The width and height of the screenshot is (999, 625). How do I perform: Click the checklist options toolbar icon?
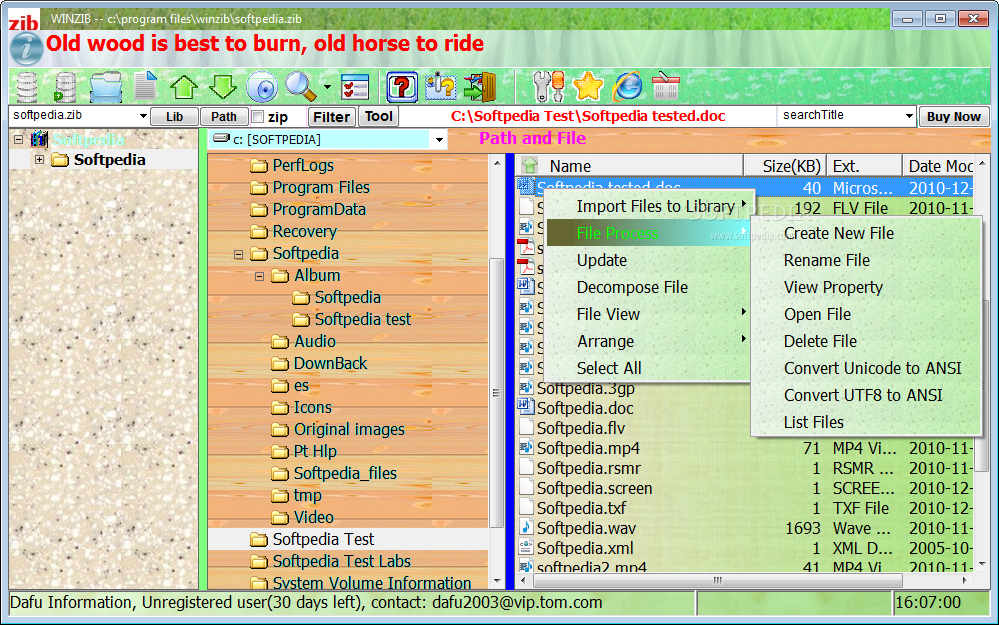coord(355,87)
